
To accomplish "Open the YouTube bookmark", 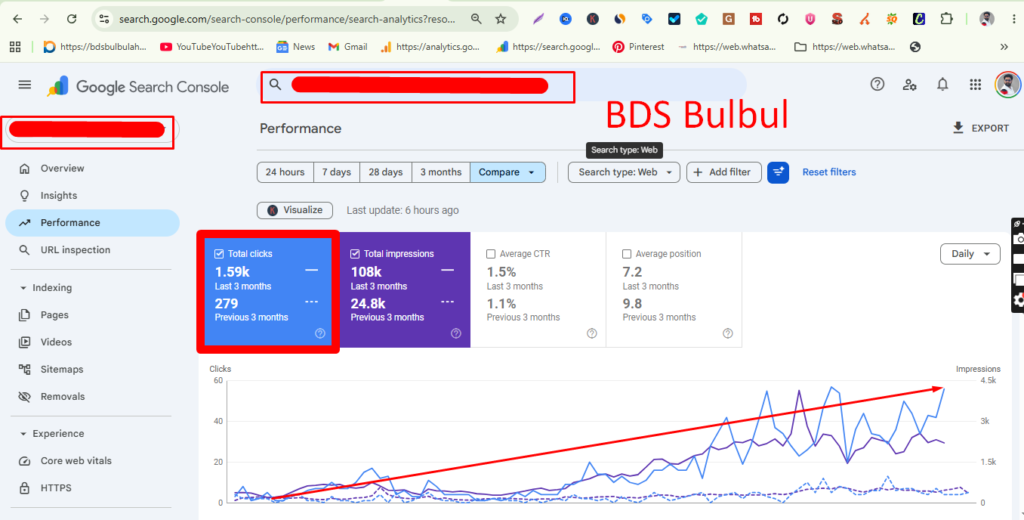I will pyautogui.click(x=212, y=47).
